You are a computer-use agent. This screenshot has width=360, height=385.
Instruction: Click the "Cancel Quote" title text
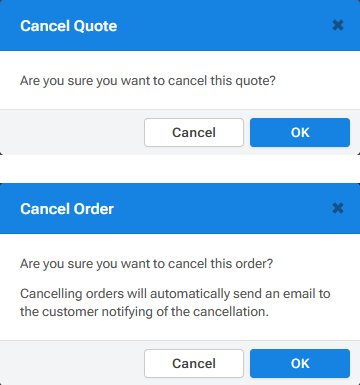coord(69,26)
